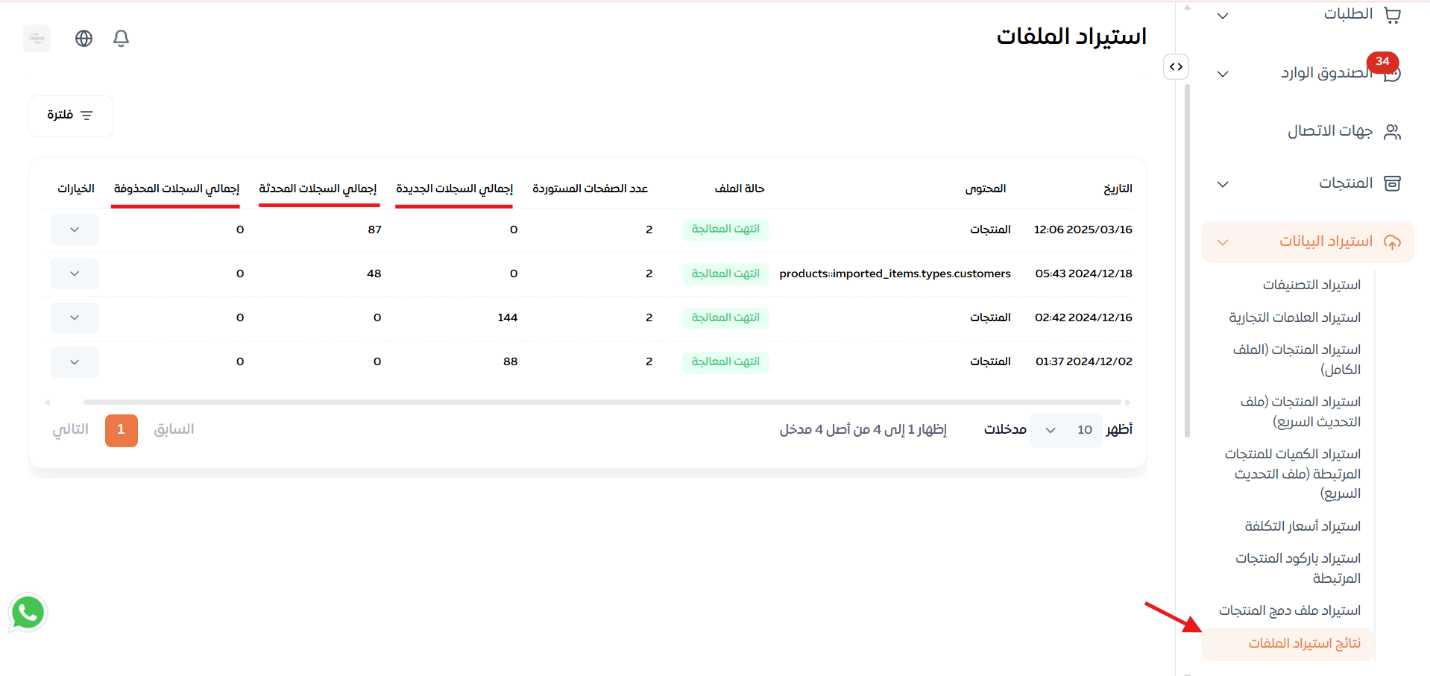The width and height of the screenshot is (1430, 676).
Task: Open the language globe icon
Action: click(x=84, y=38)
